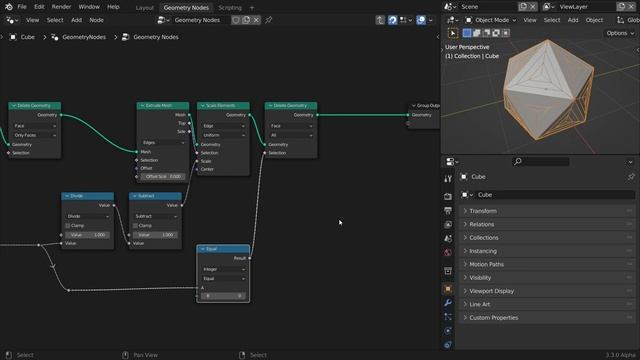Click Subtract node Value 1.000 field

click(156, 235)
